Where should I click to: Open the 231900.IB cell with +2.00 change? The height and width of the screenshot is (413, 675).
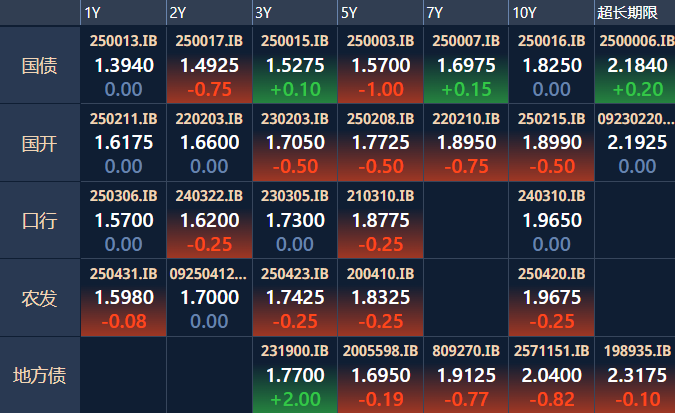click(295, 375)
